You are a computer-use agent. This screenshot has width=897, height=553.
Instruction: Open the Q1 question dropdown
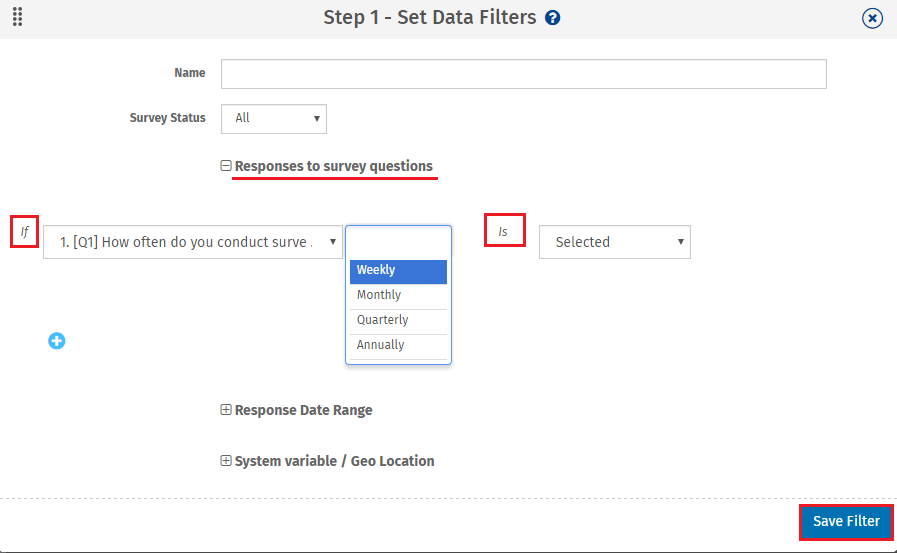click(x=193, y=242)
